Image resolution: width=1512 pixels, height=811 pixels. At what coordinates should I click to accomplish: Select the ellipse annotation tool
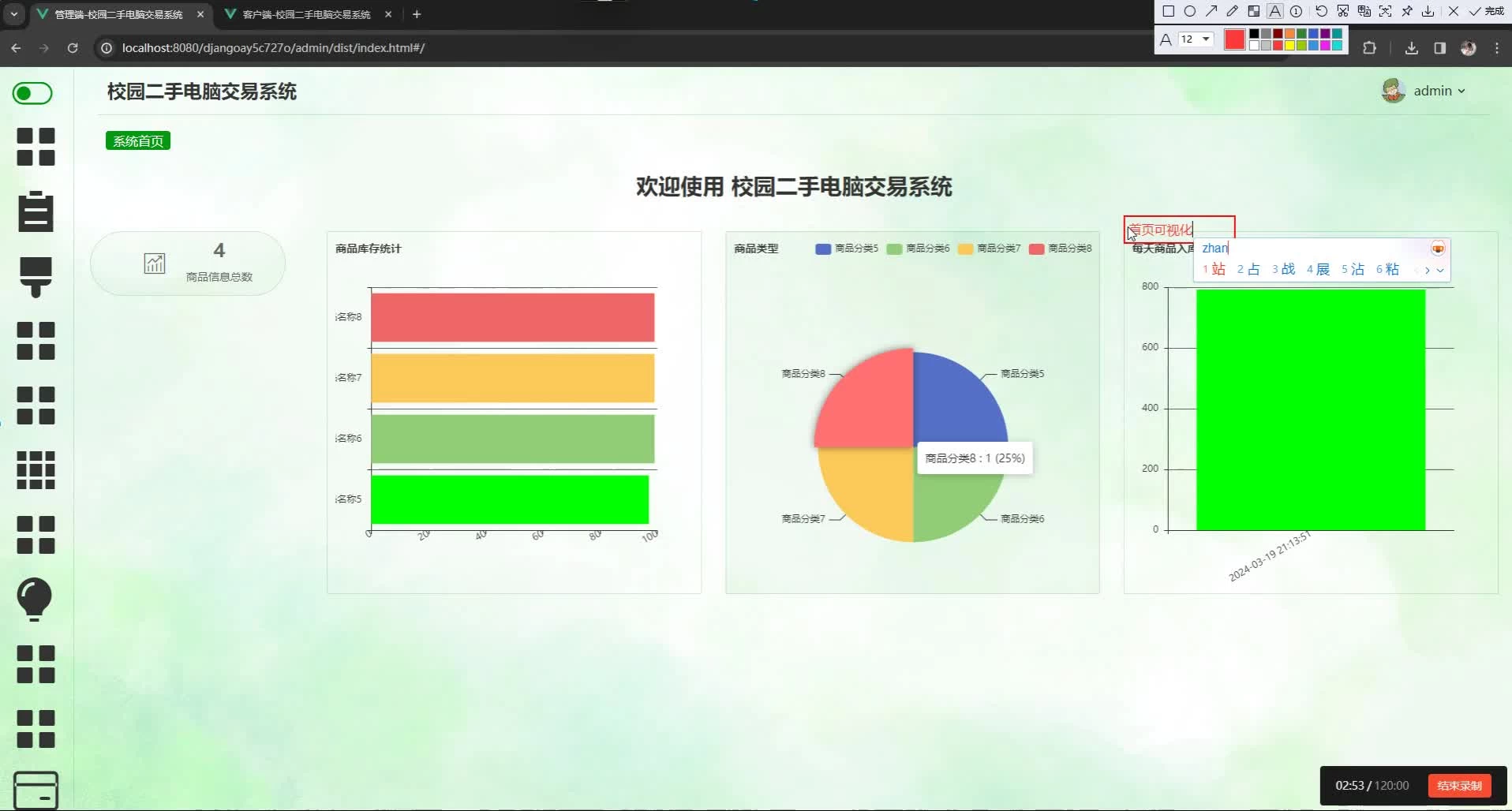click(x=1190, y=11)
